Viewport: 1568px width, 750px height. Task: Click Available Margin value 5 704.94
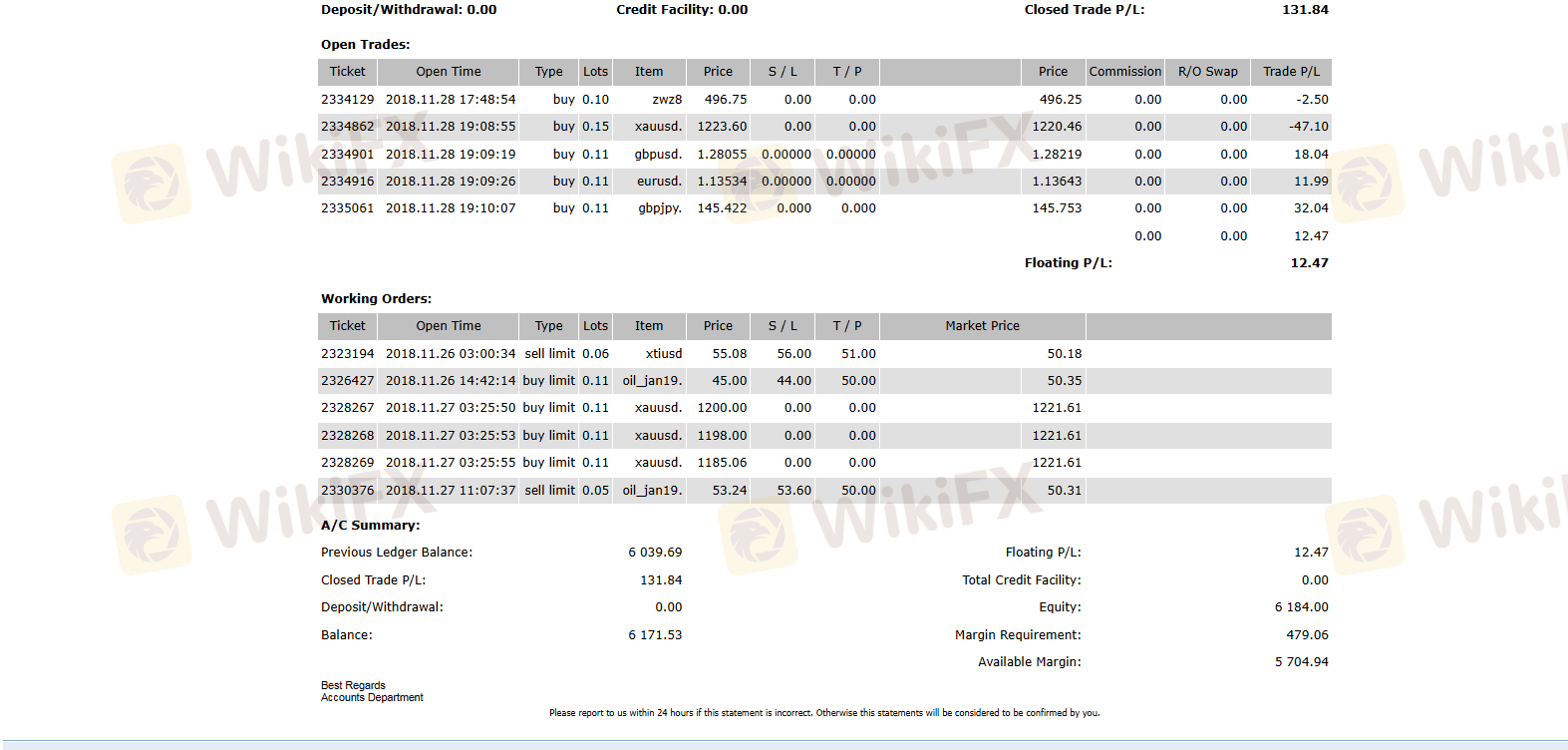(1301, 662)
